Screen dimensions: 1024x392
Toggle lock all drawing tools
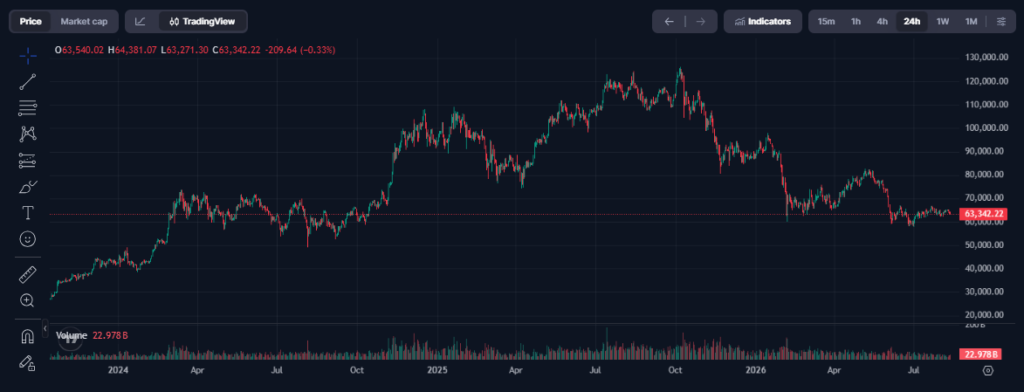tap(27, 363)
